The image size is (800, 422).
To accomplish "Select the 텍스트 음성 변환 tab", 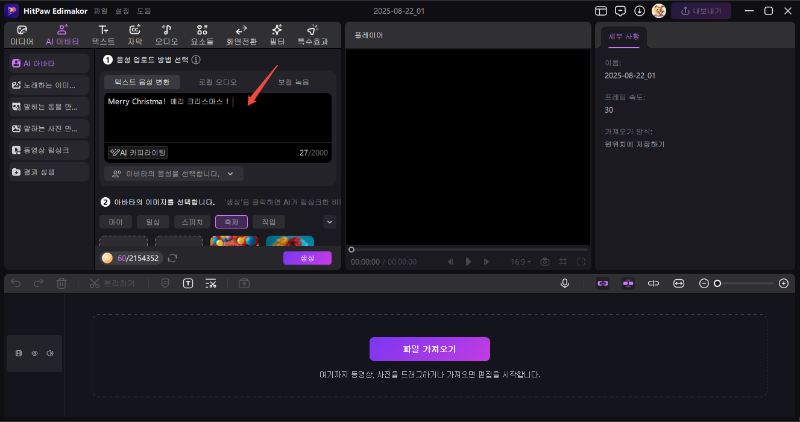I will (142, 82).
